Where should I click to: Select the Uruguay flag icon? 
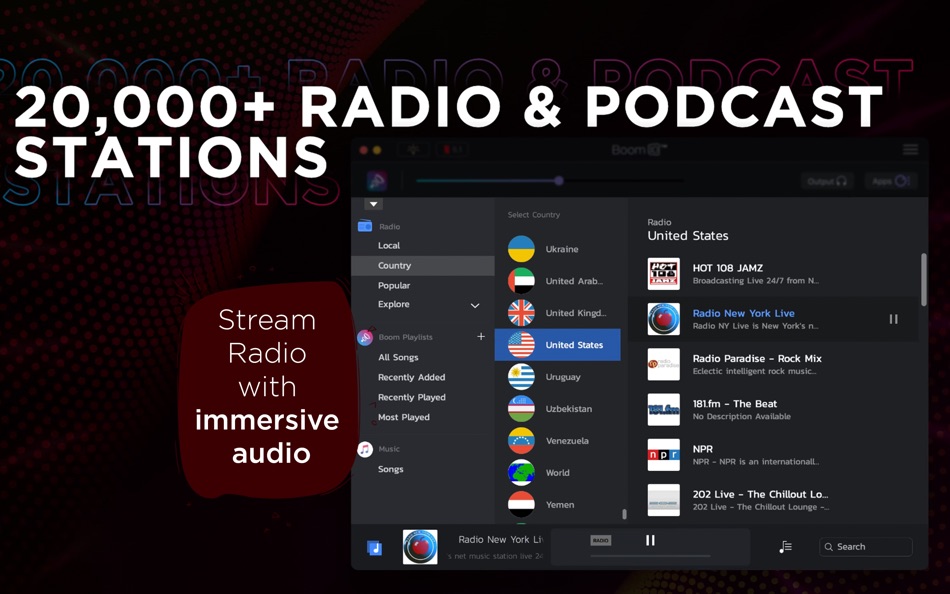[521, 376]
